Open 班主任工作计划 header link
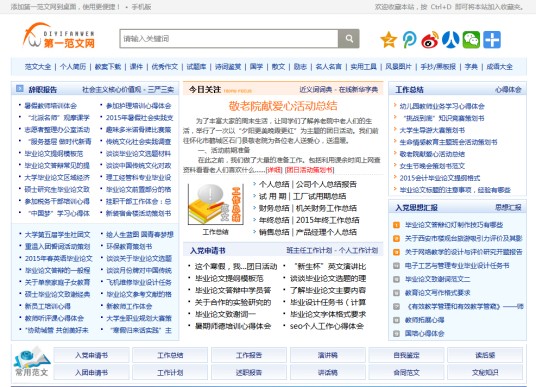The height and width of the screenshot is (387, 536). pyautogui.click(x=309, y=250)
